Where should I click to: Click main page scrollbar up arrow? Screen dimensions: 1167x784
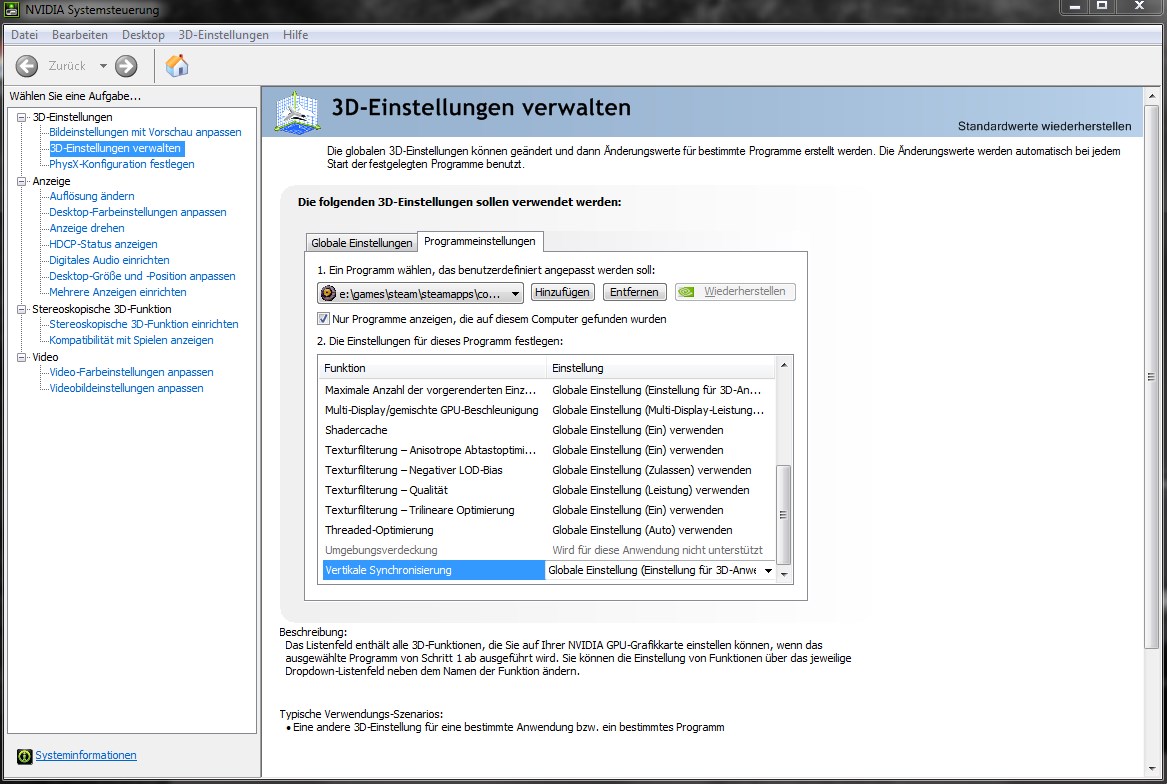[x=1152, y=96]
